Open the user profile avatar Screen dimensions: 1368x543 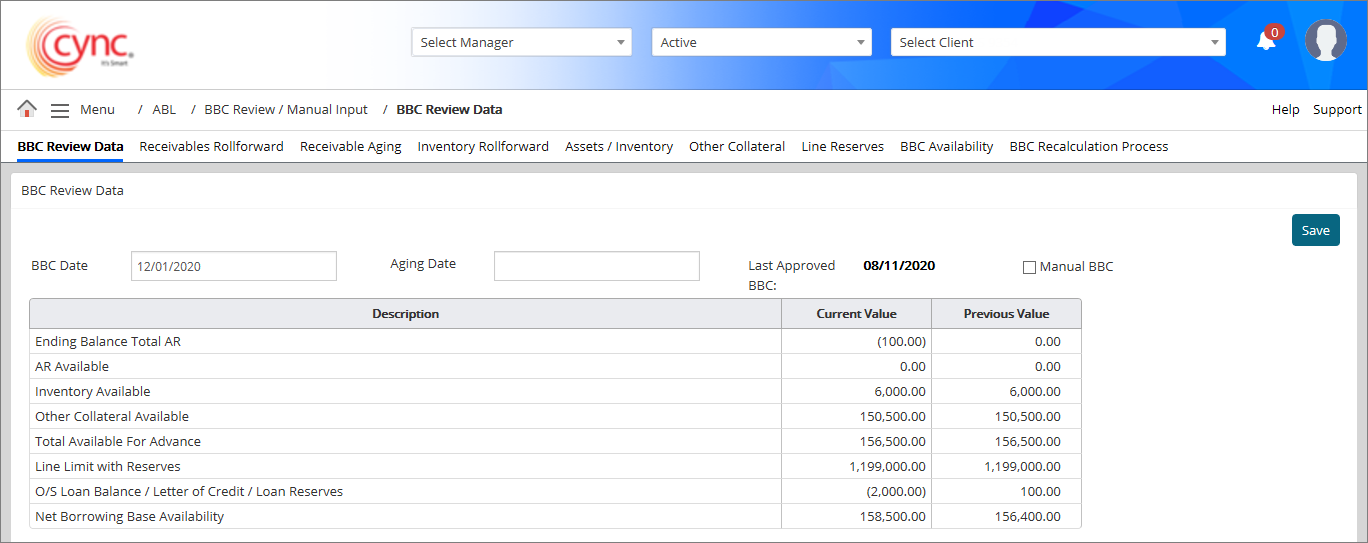(1325, 41)
